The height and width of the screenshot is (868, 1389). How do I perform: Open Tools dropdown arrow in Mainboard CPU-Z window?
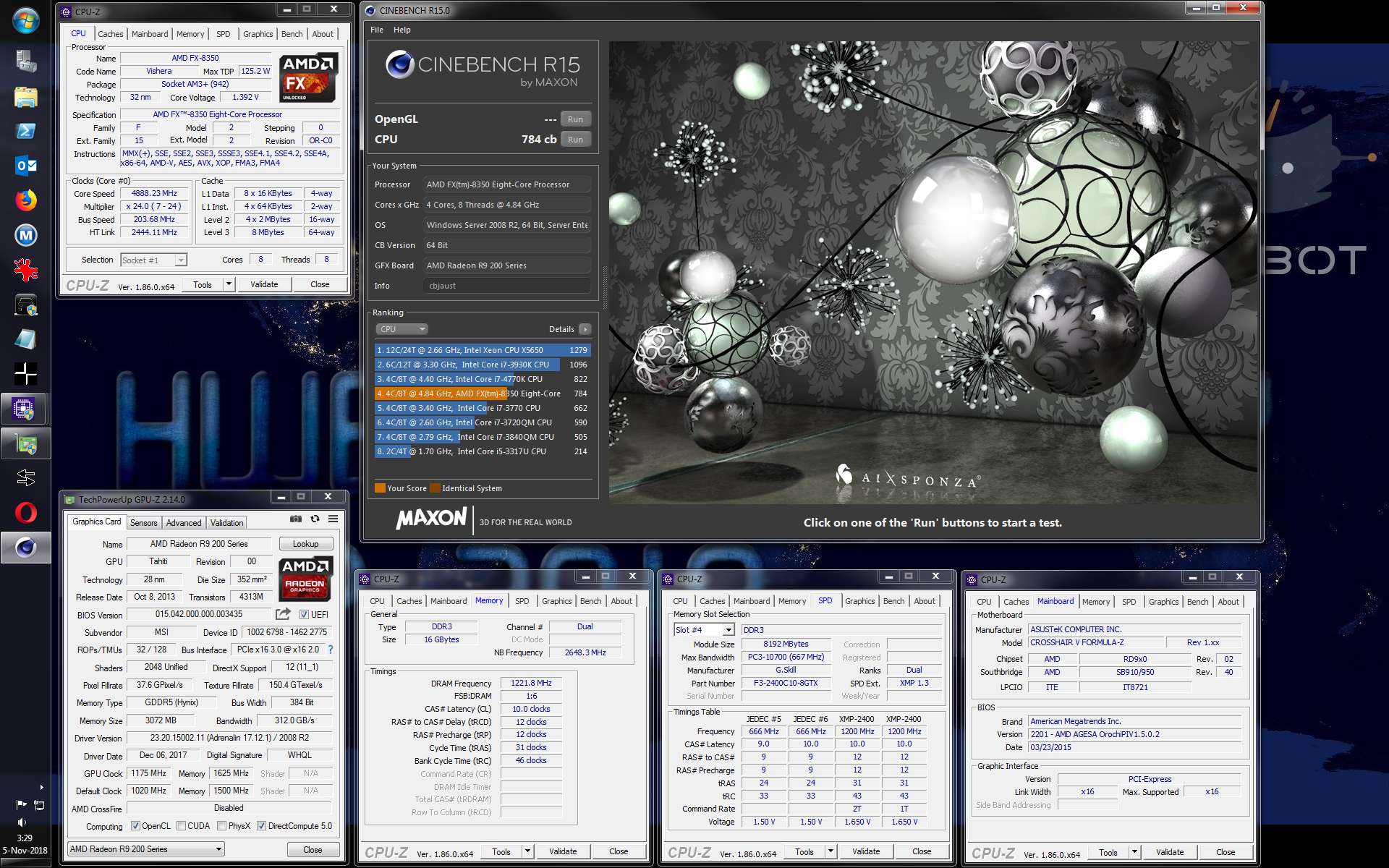[1135, 852]
